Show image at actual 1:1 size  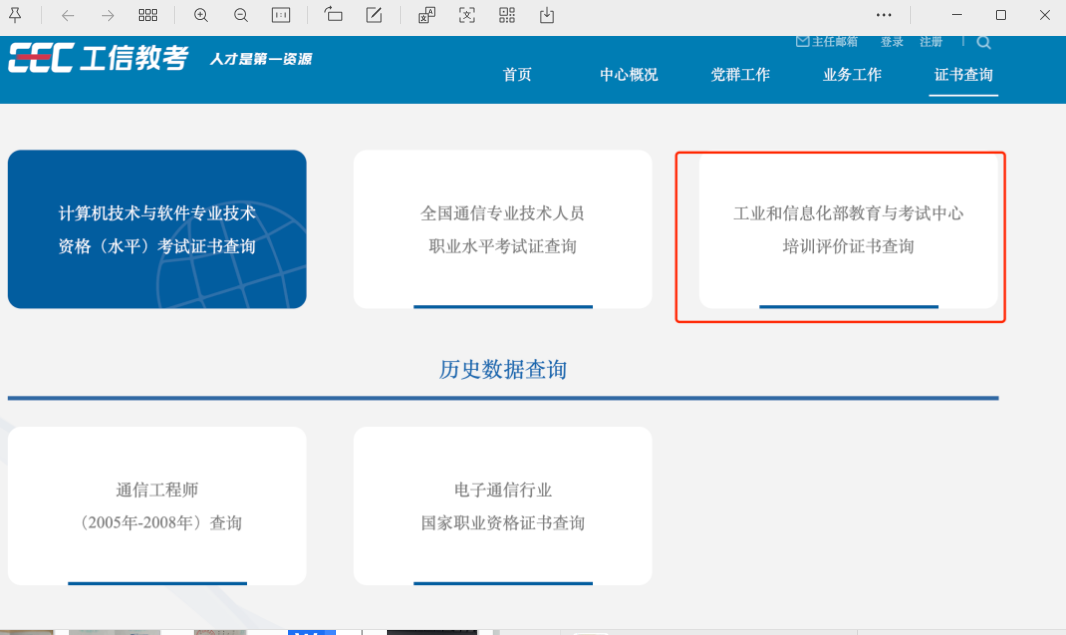point(281,15)
